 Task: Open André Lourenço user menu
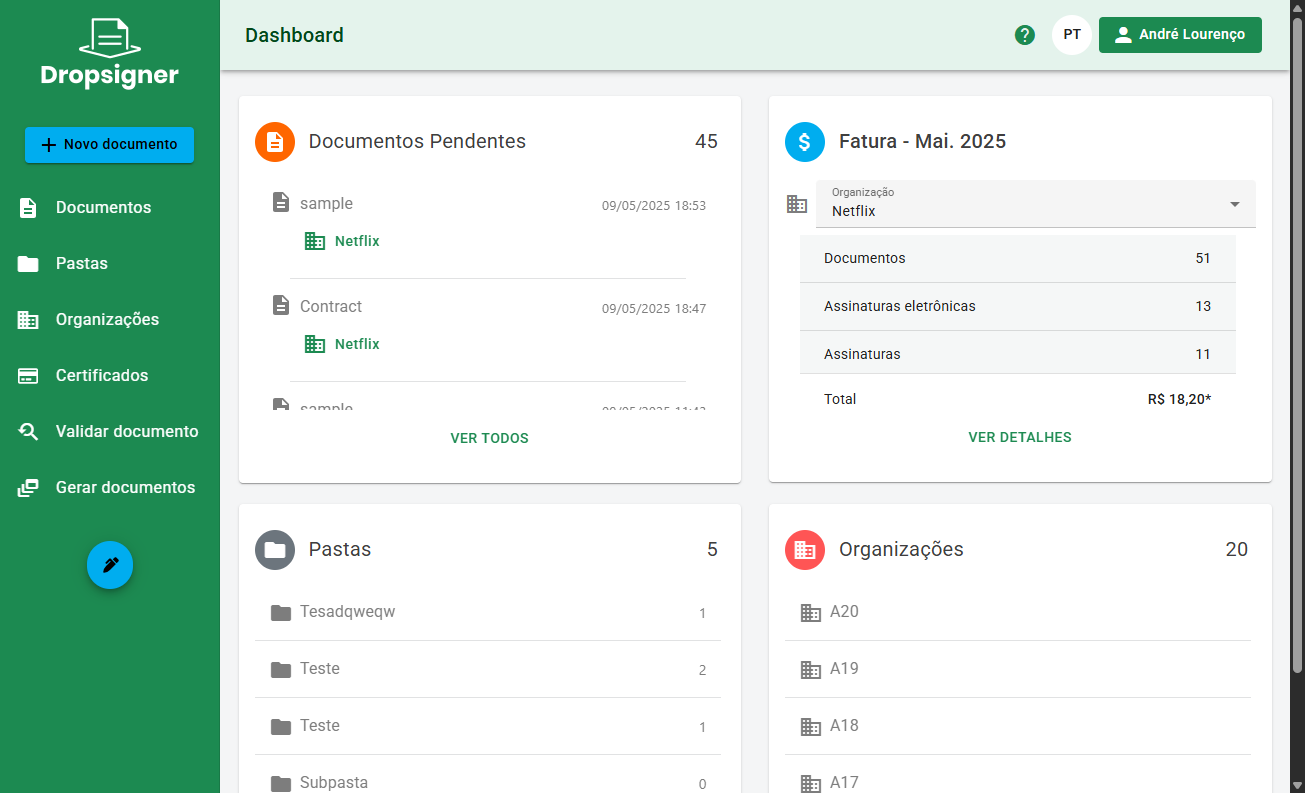[1180, 35]
